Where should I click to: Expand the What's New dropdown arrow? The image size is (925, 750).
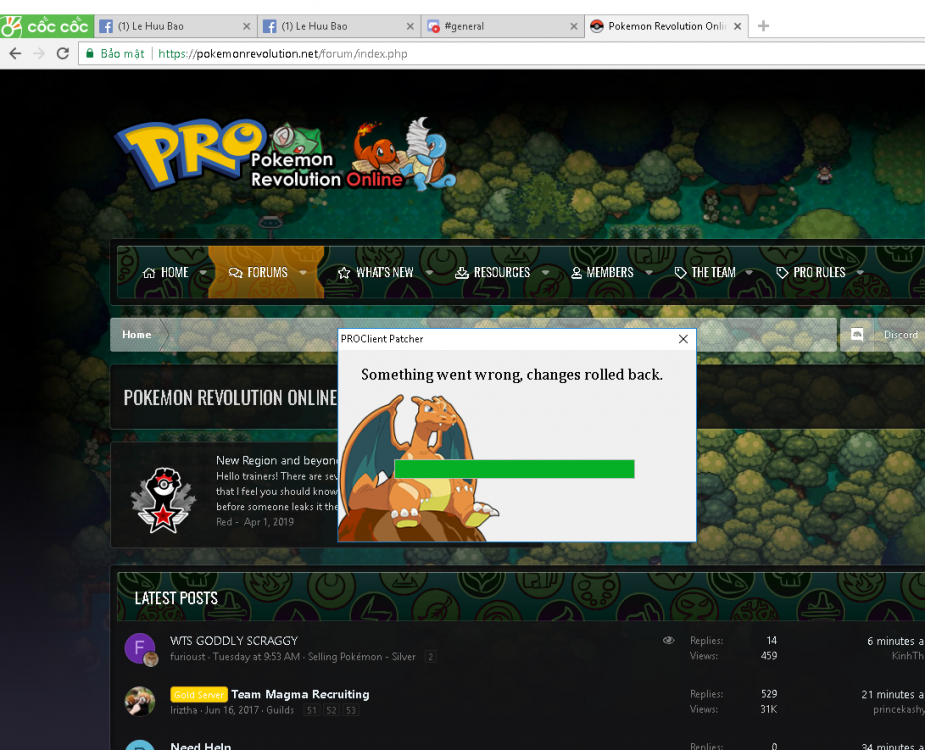click(429, 272)
